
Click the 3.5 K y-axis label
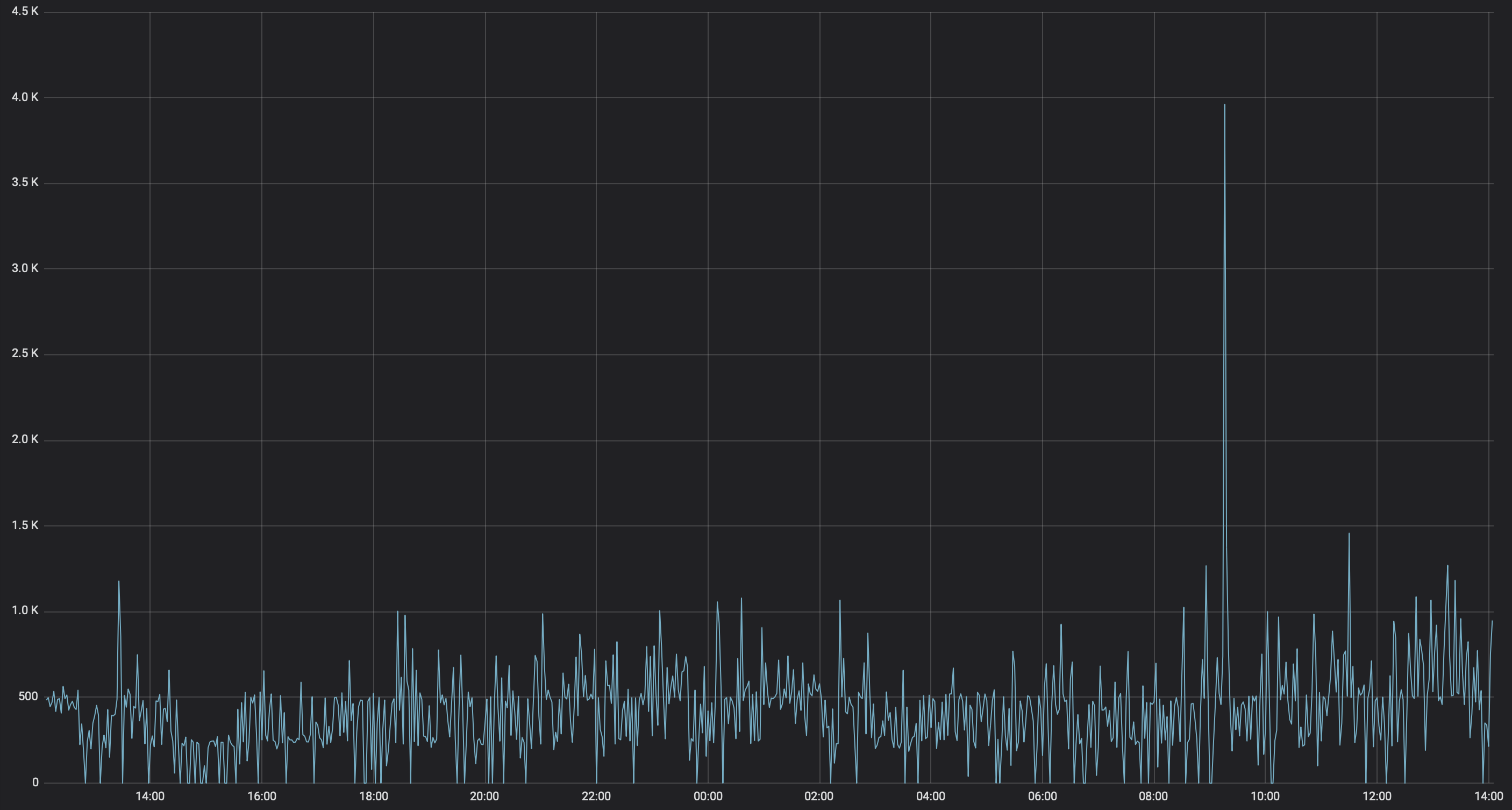point(25,182)
